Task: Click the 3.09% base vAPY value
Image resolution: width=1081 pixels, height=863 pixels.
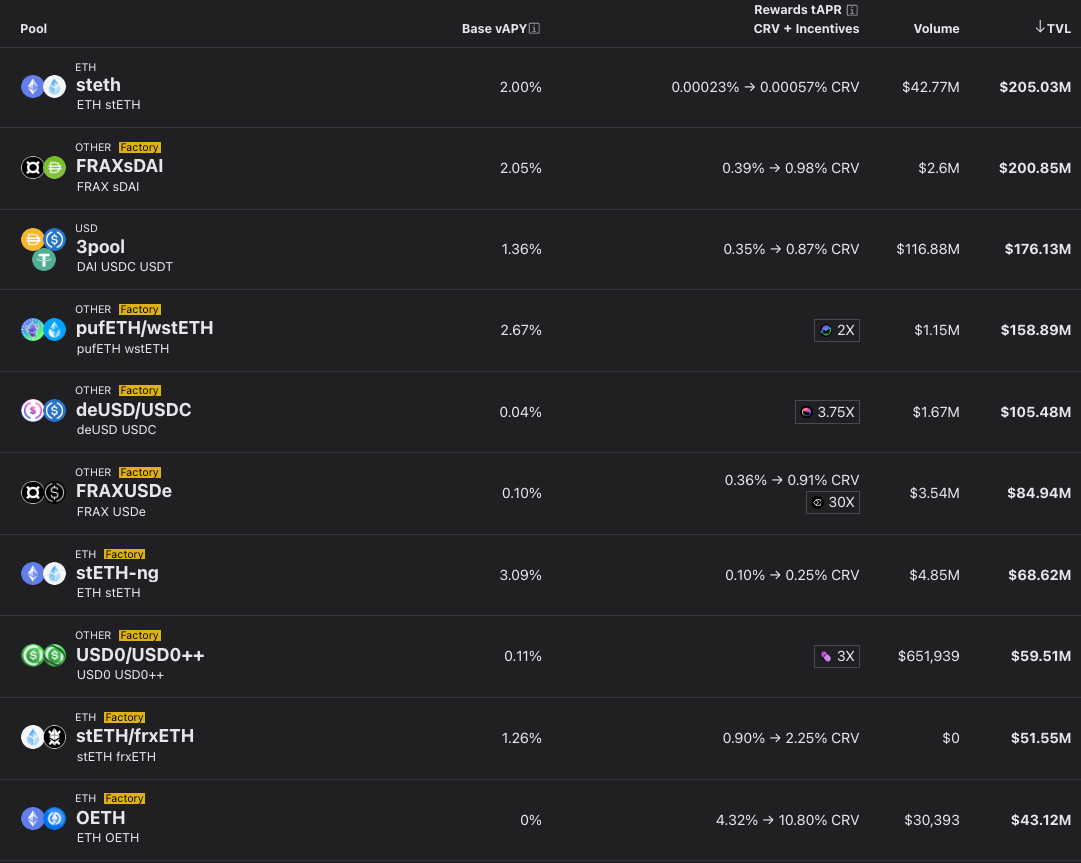Action: [521, 575]
